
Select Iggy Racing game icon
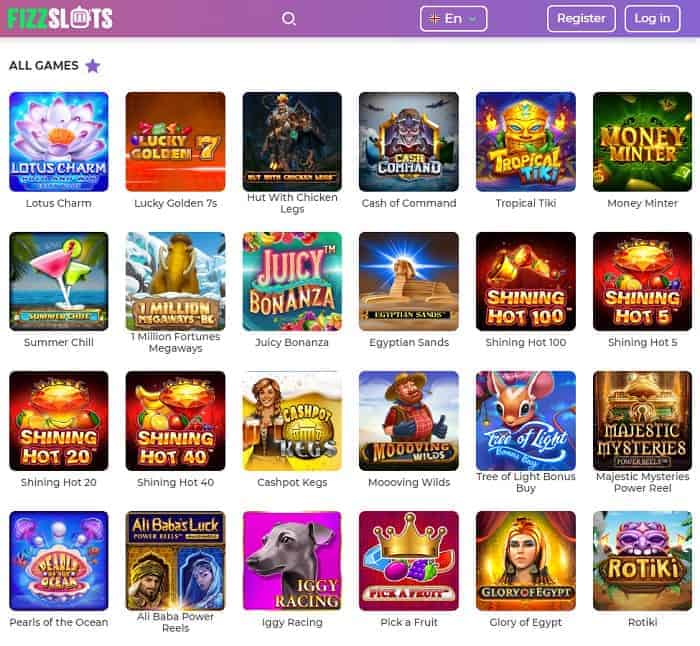[292, 561]
